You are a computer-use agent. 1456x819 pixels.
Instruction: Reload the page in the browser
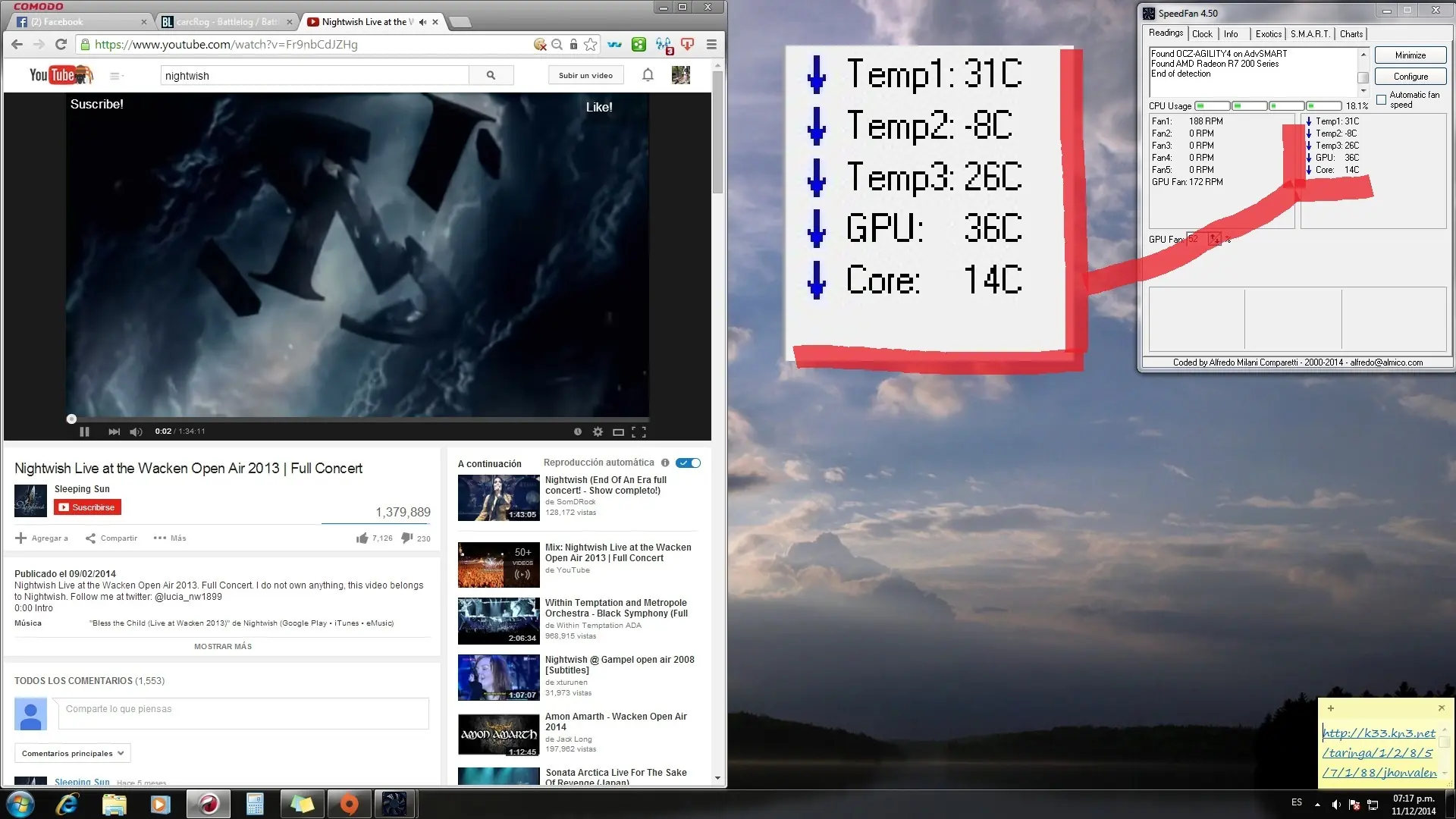(x=61, y=44)
